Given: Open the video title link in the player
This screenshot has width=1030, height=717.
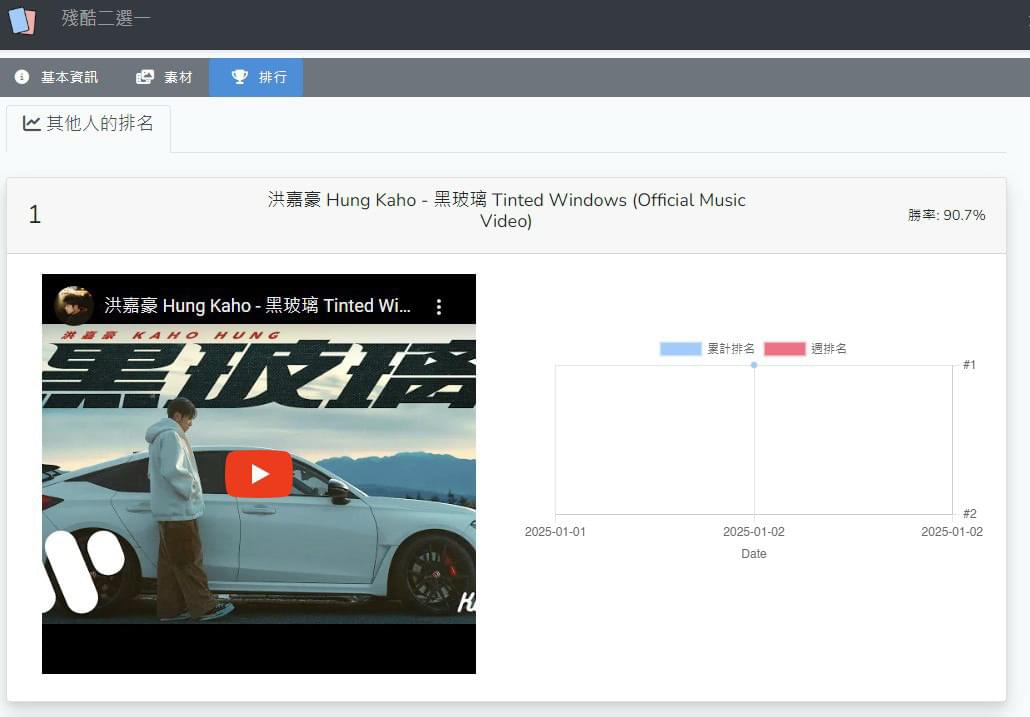Looking at the screenshot, I should coord(258,306).
